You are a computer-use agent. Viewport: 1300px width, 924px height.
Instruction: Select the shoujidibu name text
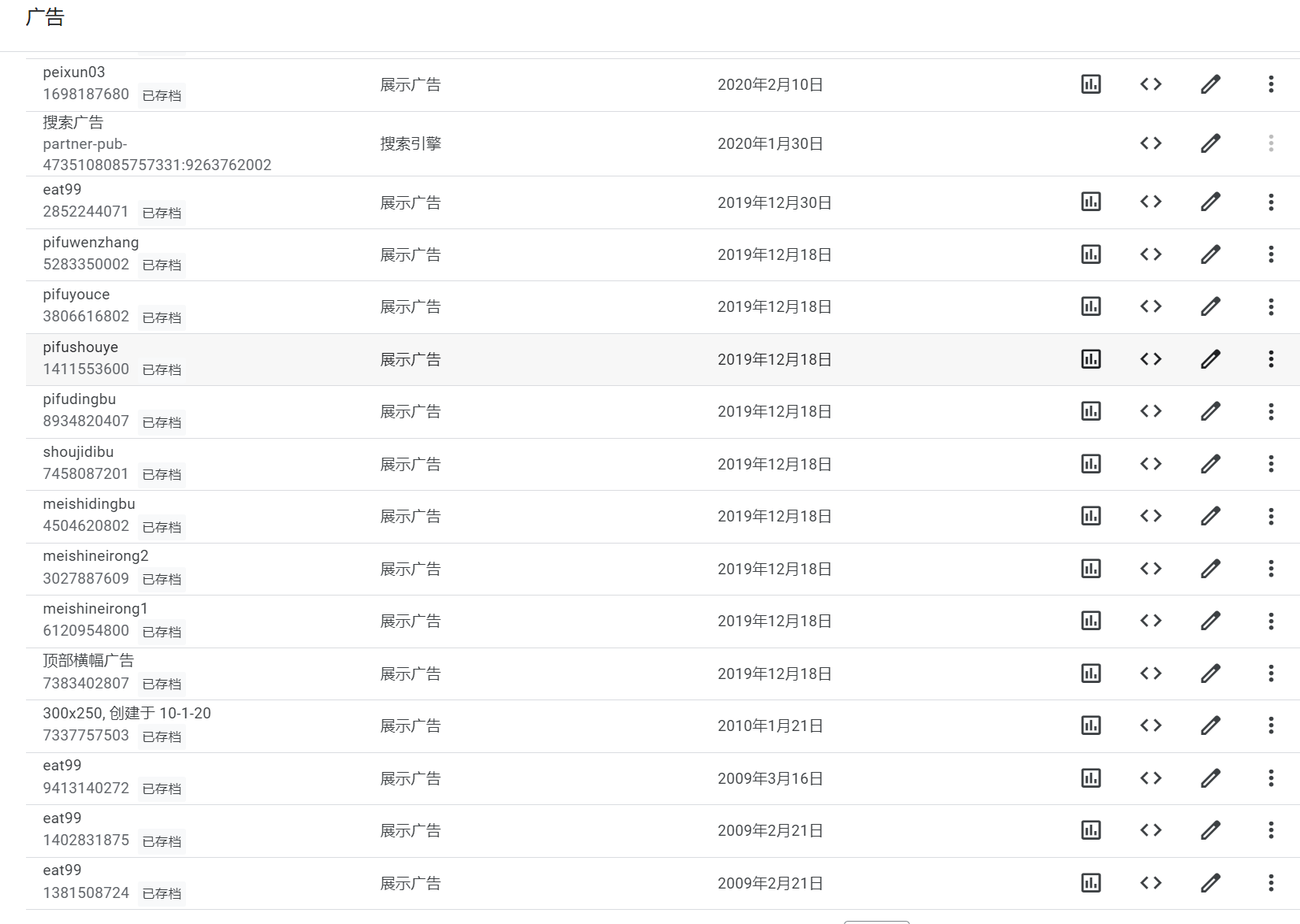point(78,452)
